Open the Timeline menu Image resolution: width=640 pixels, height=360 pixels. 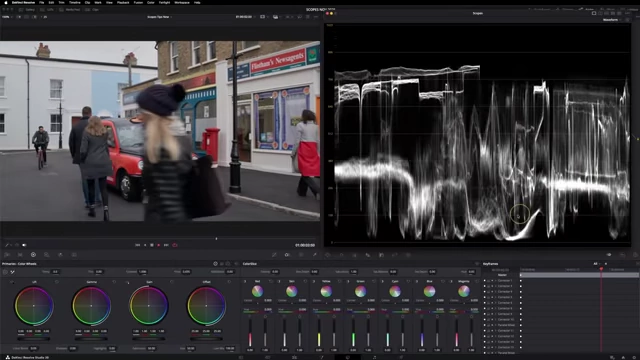(75, 2)
